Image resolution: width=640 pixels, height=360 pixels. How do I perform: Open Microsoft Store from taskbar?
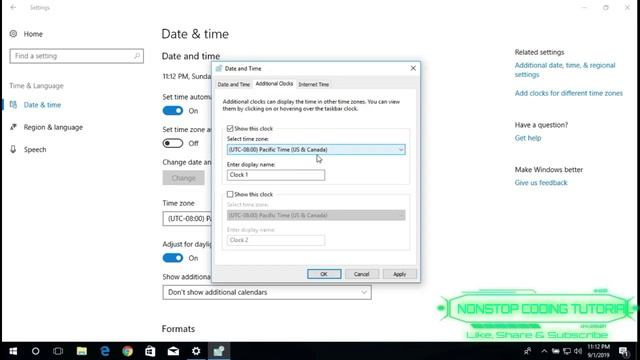[x=150, y=351]
